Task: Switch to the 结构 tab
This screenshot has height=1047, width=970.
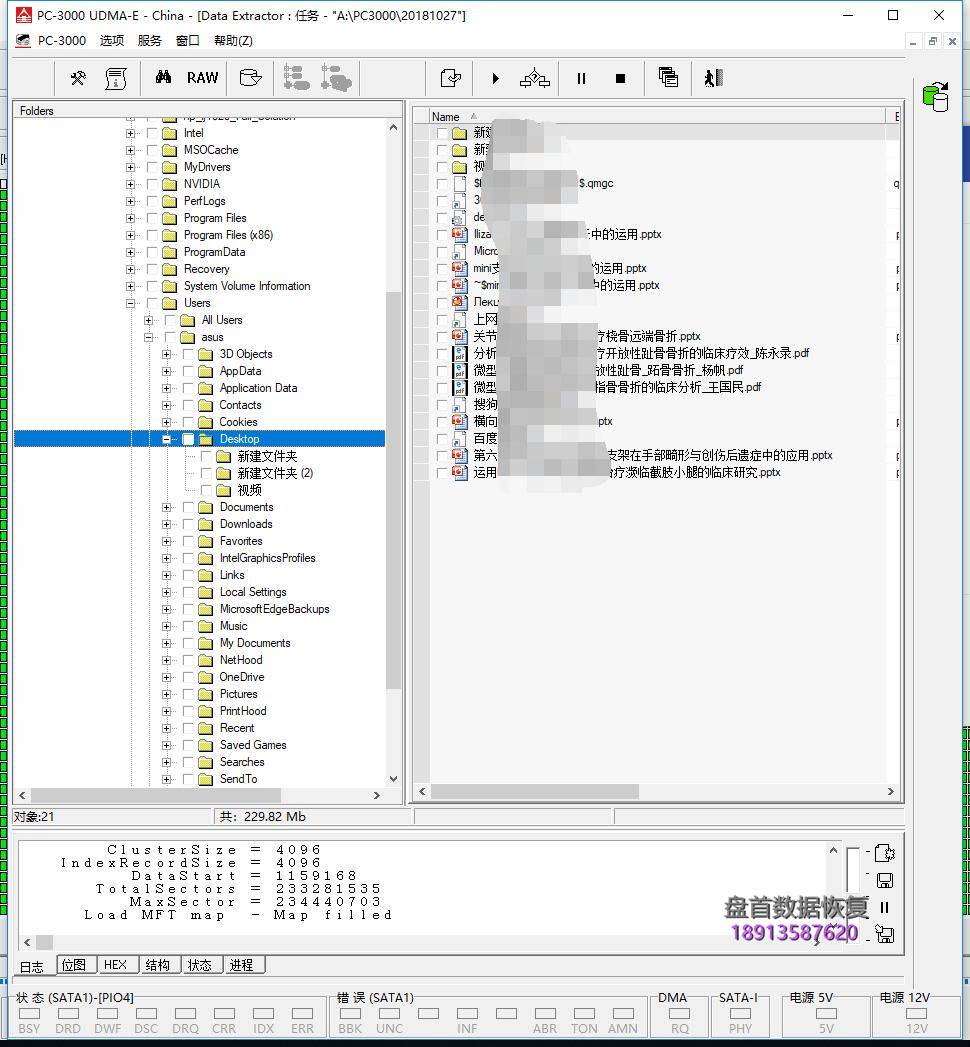Action: [x=158, y=965]
